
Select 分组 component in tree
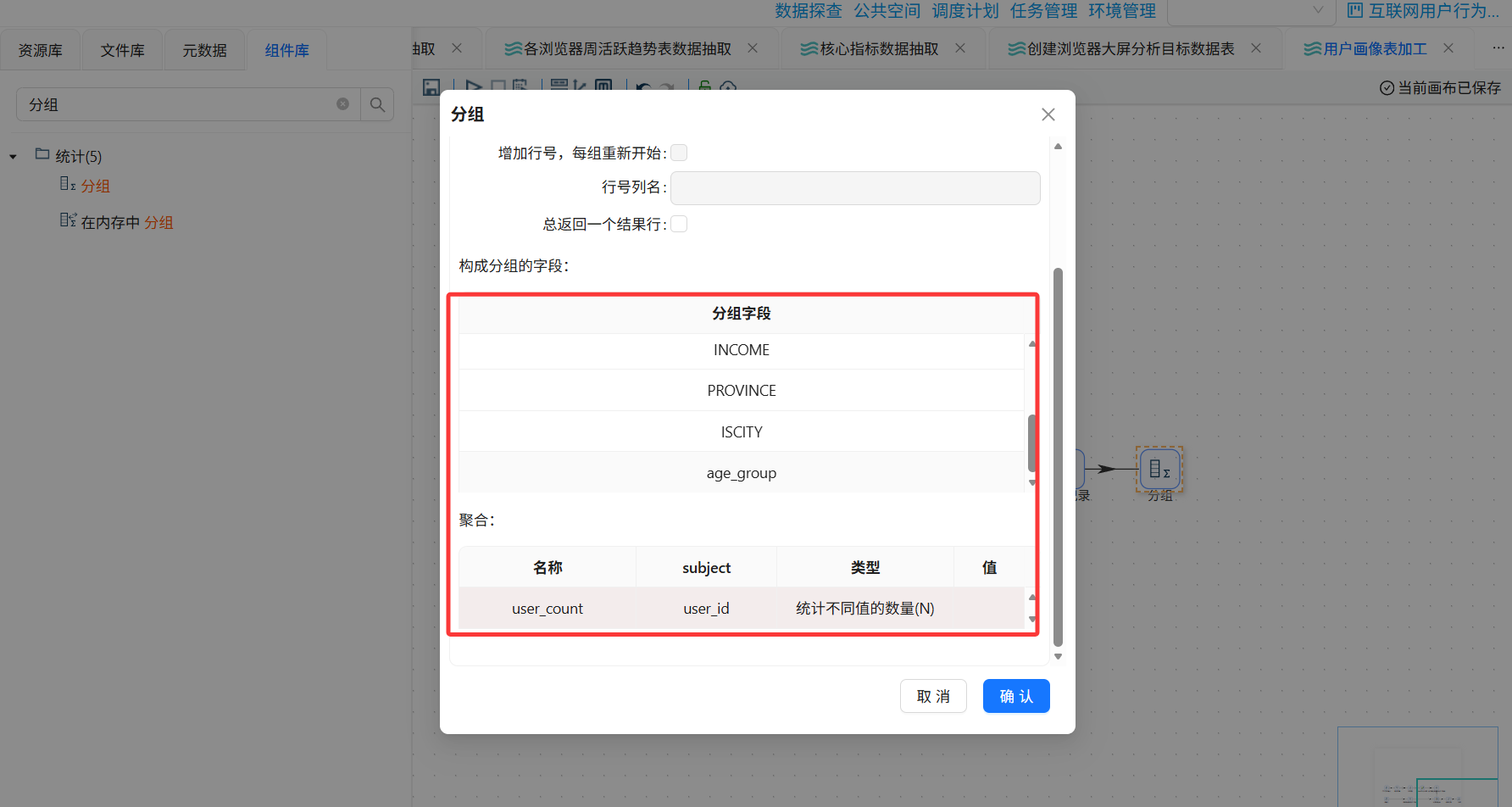[x=95, y=186]
